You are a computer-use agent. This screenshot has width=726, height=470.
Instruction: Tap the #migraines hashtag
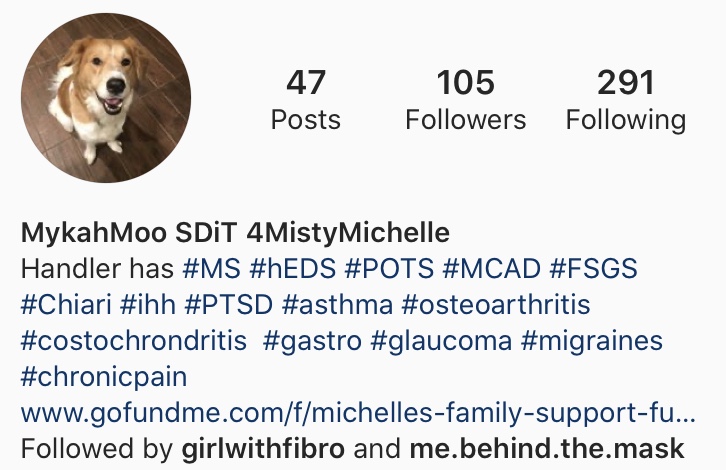(592, 342)
